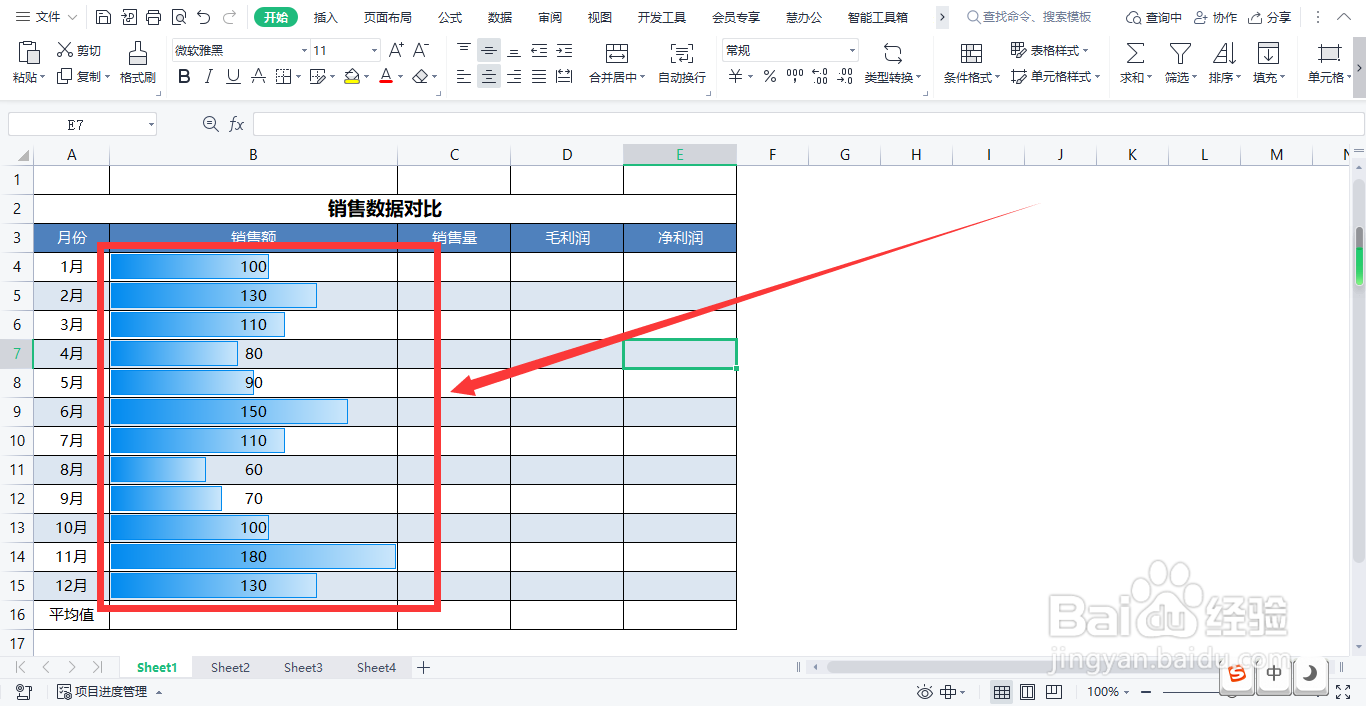Align text left horizontally
The width and height of the screenshot is (1366, 706).
point(463,76)
